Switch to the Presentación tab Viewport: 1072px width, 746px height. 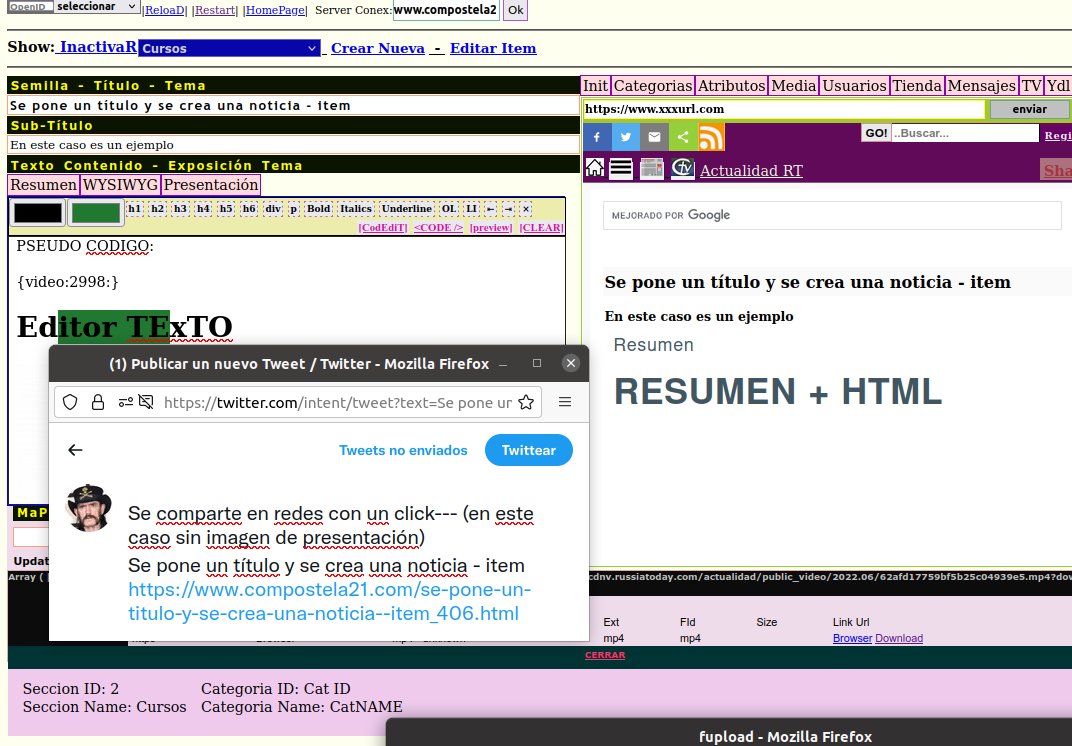(211, 185)
